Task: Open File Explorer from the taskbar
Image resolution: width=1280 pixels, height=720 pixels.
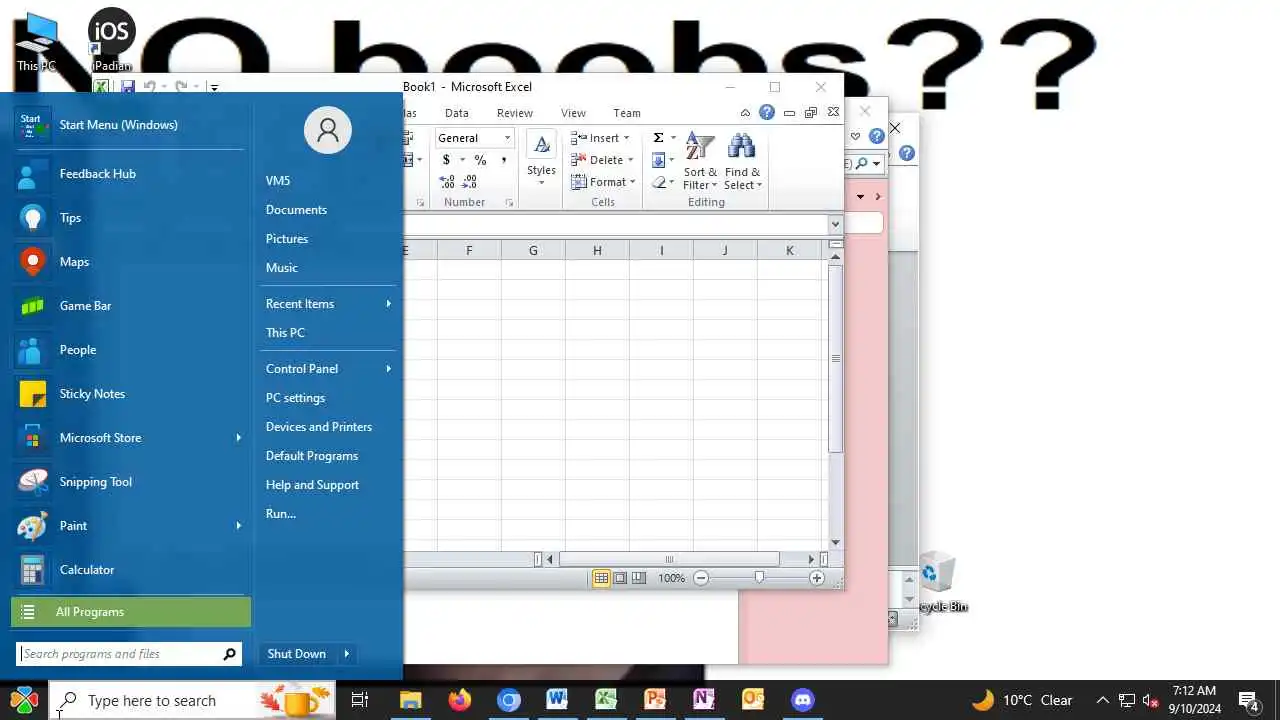Action: (411, 700)
